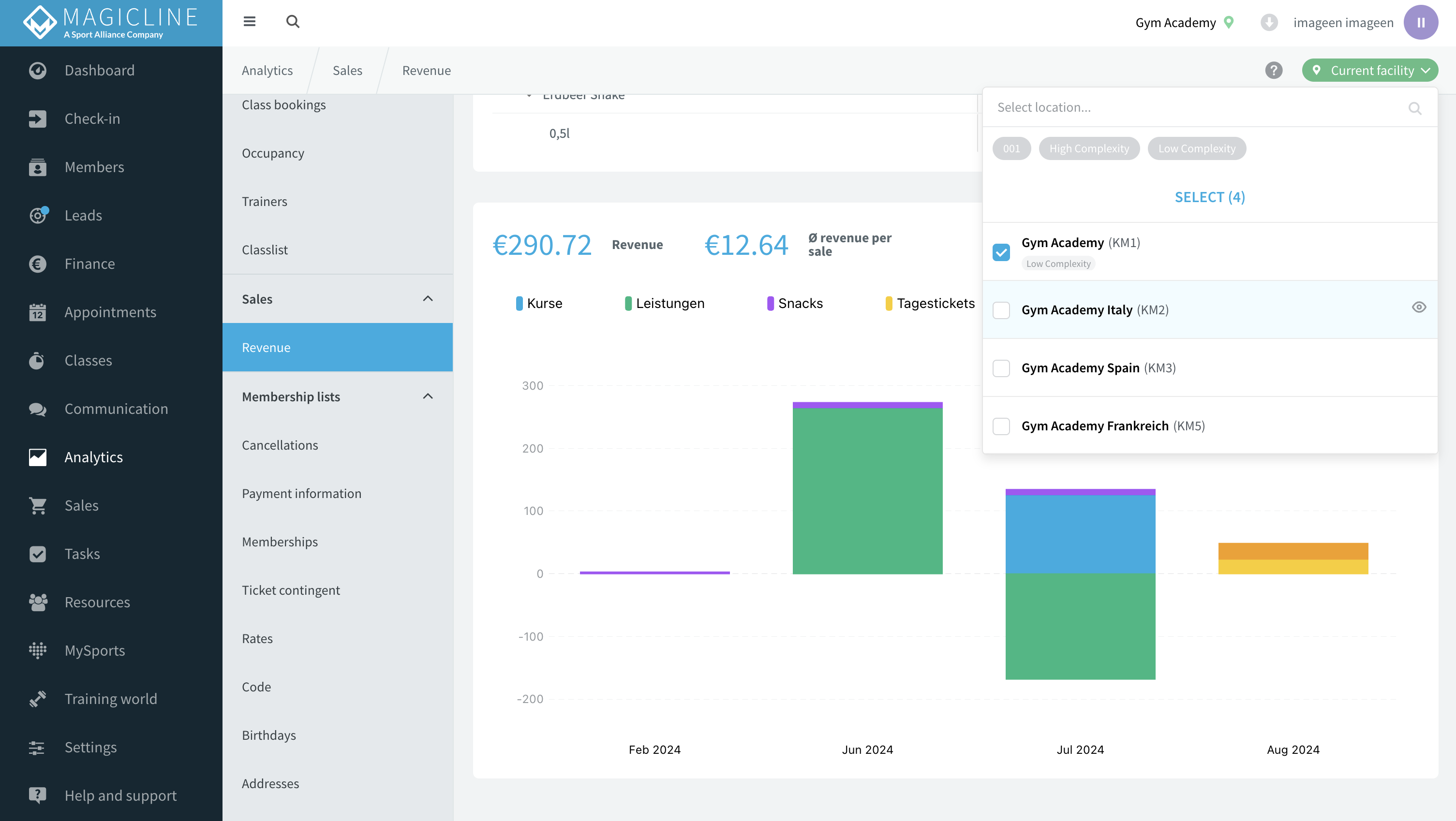Image resolution: width=1456 pixels, height=821 pixels.
Task: Click the MySports dotted icon
Action: [x=37, y=650]
